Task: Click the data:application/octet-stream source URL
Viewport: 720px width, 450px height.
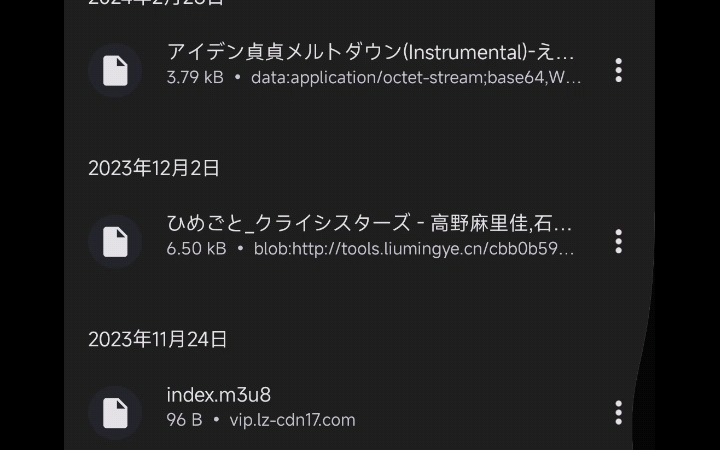Action: click(x=416, y=77)
